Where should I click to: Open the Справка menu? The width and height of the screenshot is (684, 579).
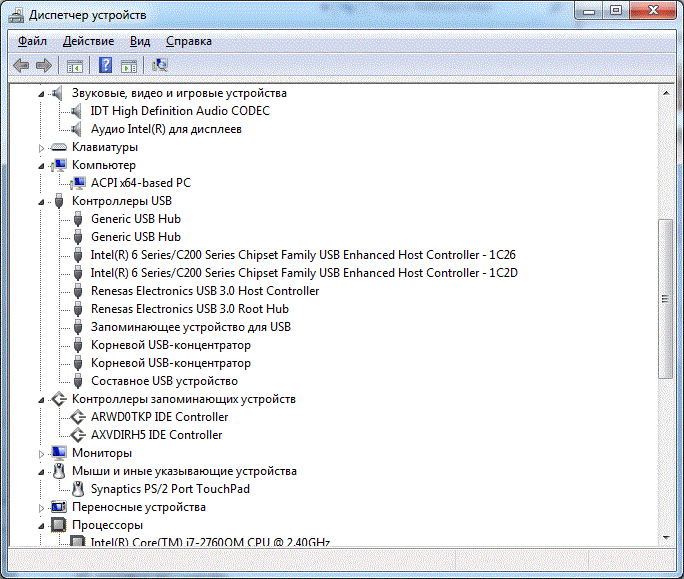tap(188, 41)
